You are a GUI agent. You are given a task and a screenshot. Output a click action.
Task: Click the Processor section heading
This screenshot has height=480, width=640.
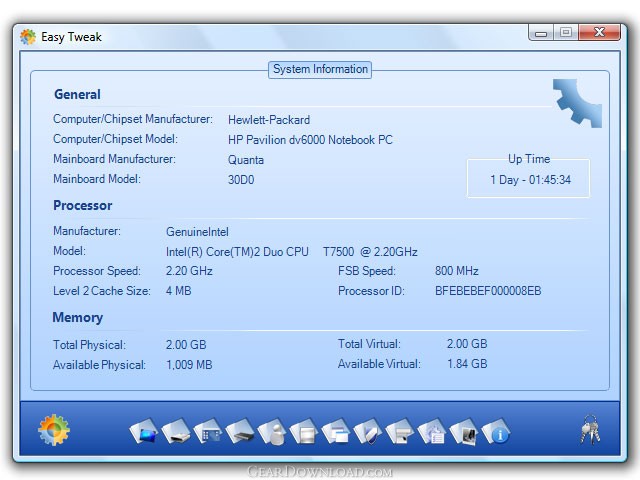[x=82, y=205]
